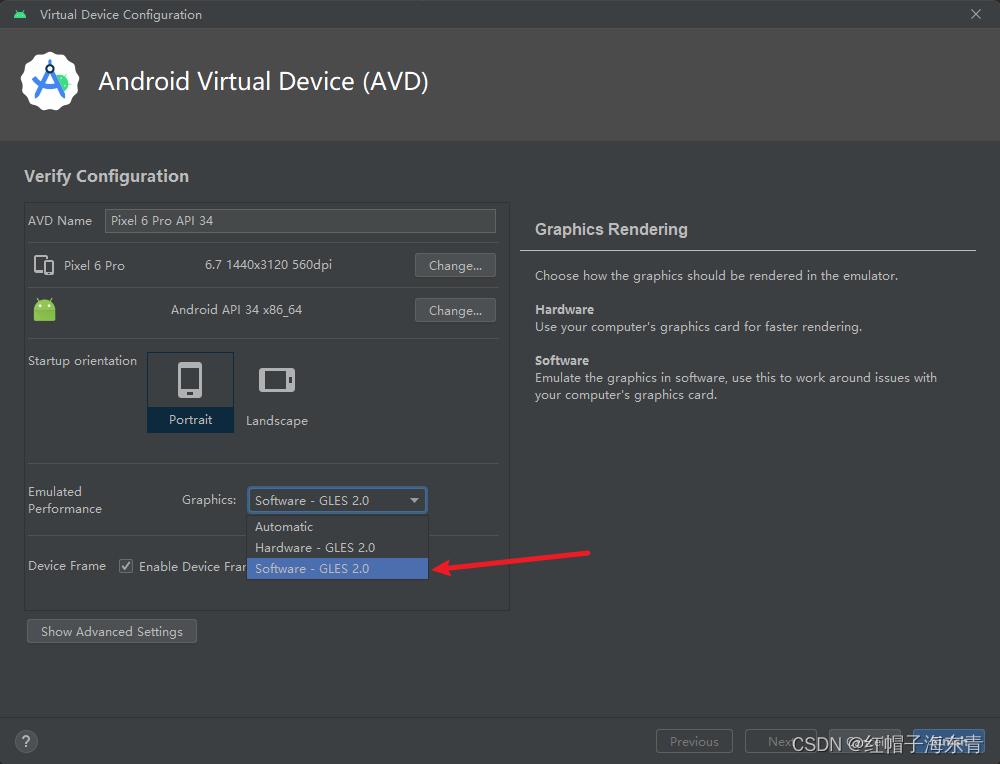Click Change button for Pixel 6 Pro
Image resolution: width=1000 pixels, height=764 pixels.
[x=455, y=265]
